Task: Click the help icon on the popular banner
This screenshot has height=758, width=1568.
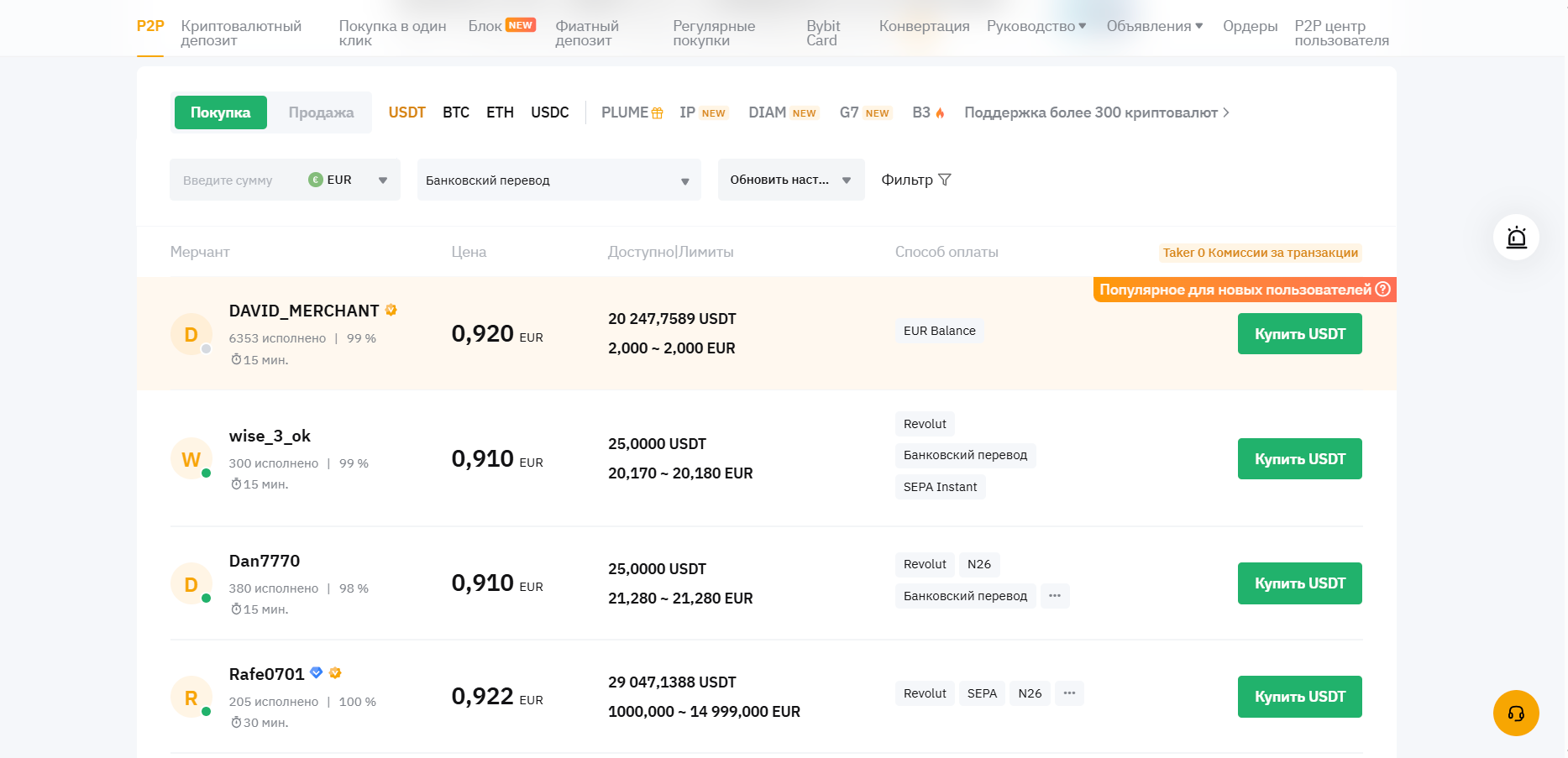Action: [1383, 290]
